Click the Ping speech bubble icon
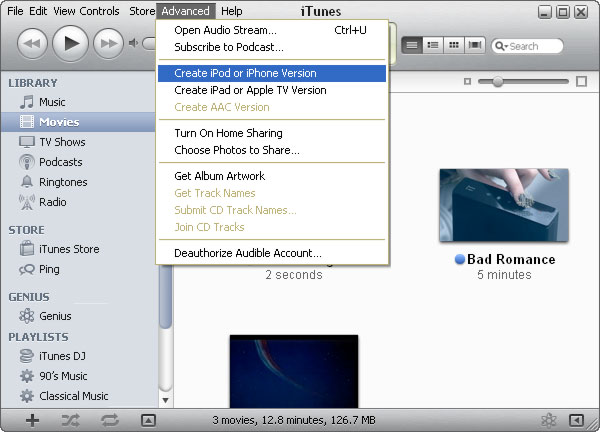The image size is (600, 432). click(x=26, y=269)
